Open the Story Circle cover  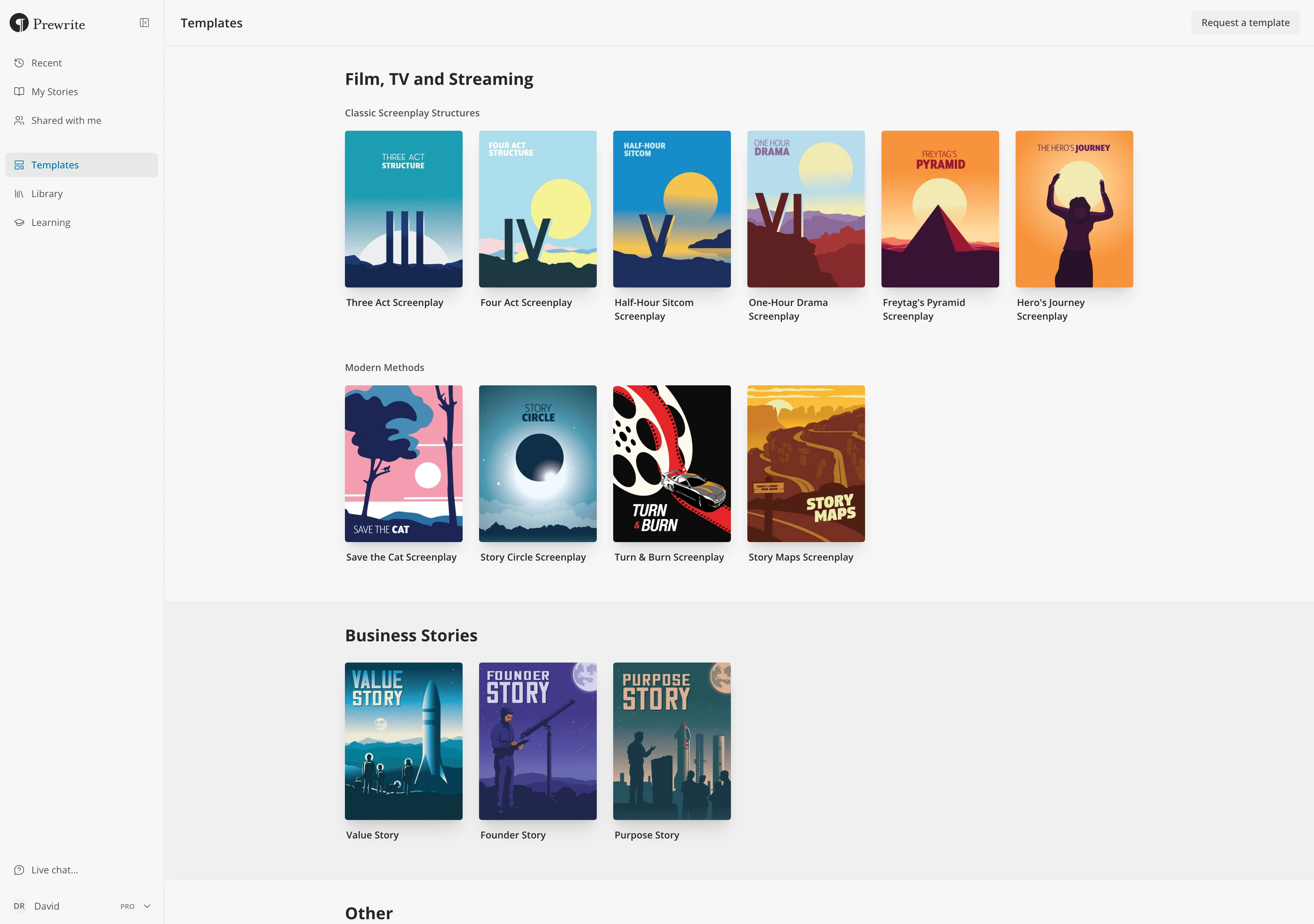point(537,464)
